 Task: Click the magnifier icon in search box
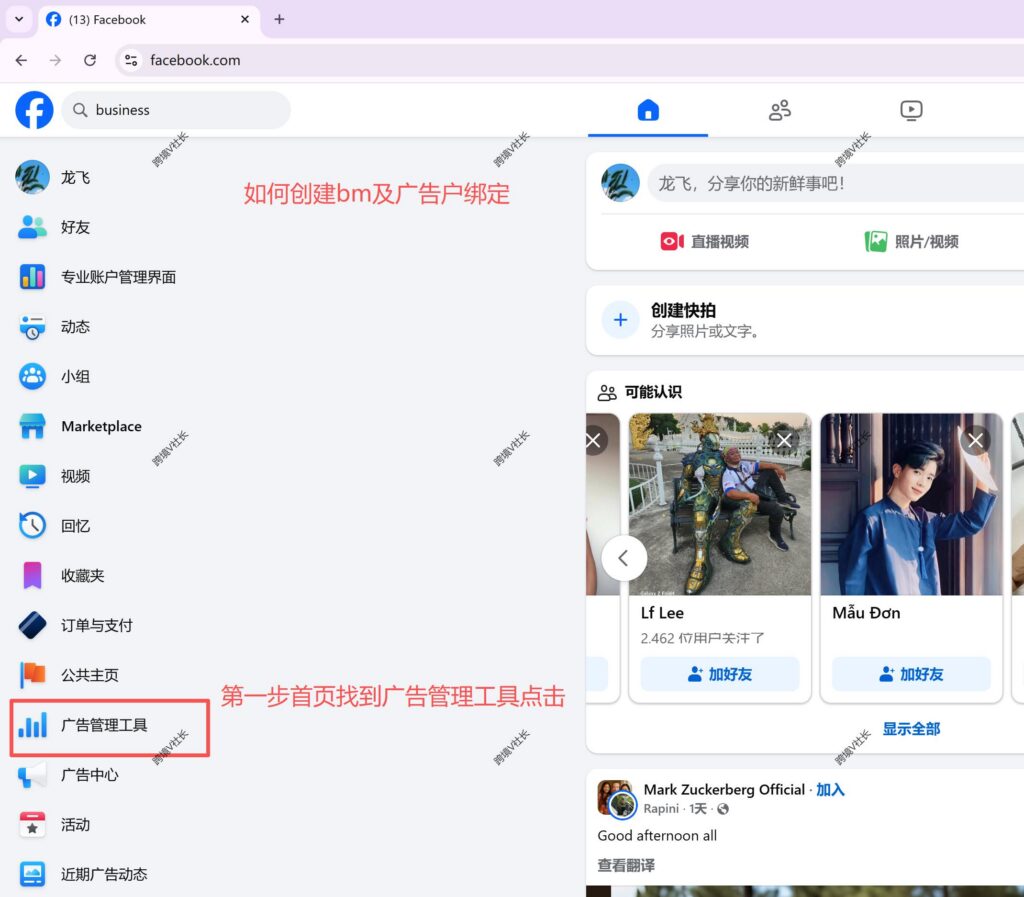point(80,110)
